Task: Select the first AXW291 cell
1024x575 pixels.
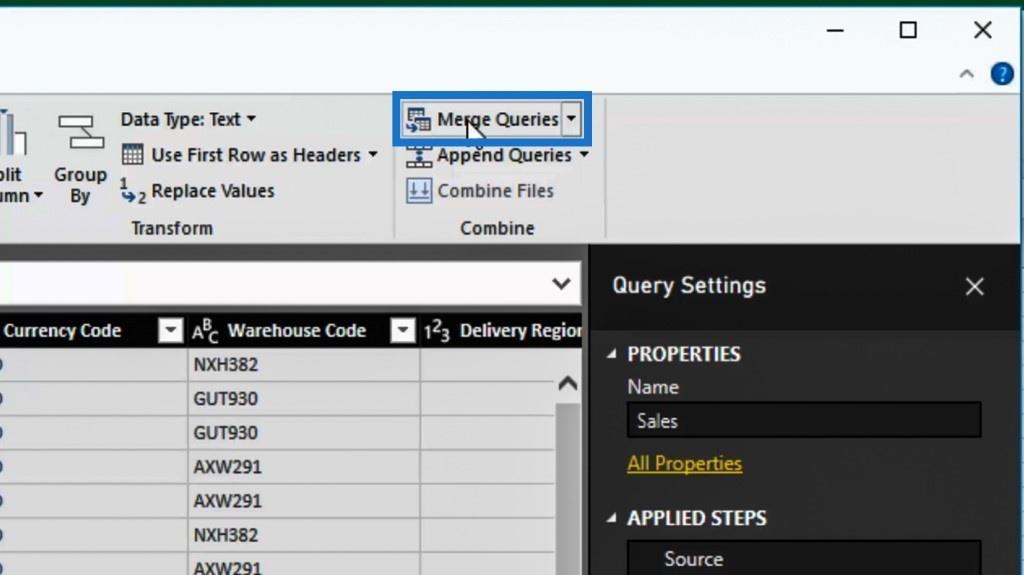Action: click(x=304, y=467)
